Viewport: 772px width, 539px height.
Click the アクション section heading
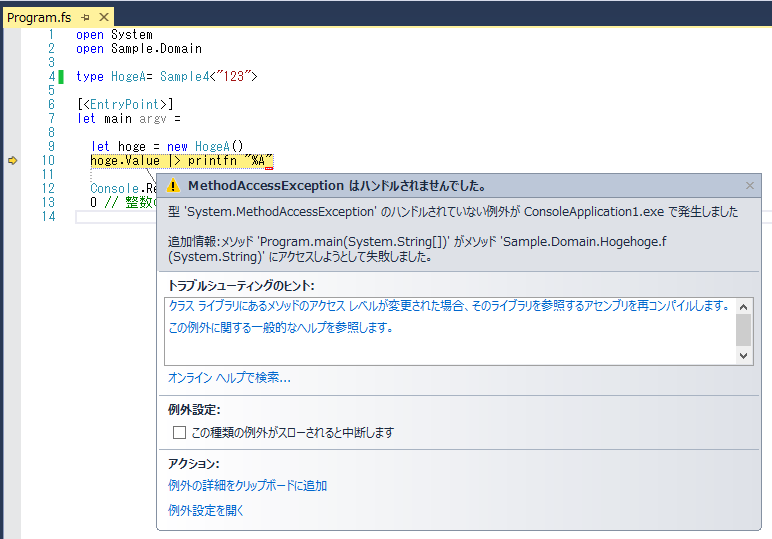click(193, 464)
